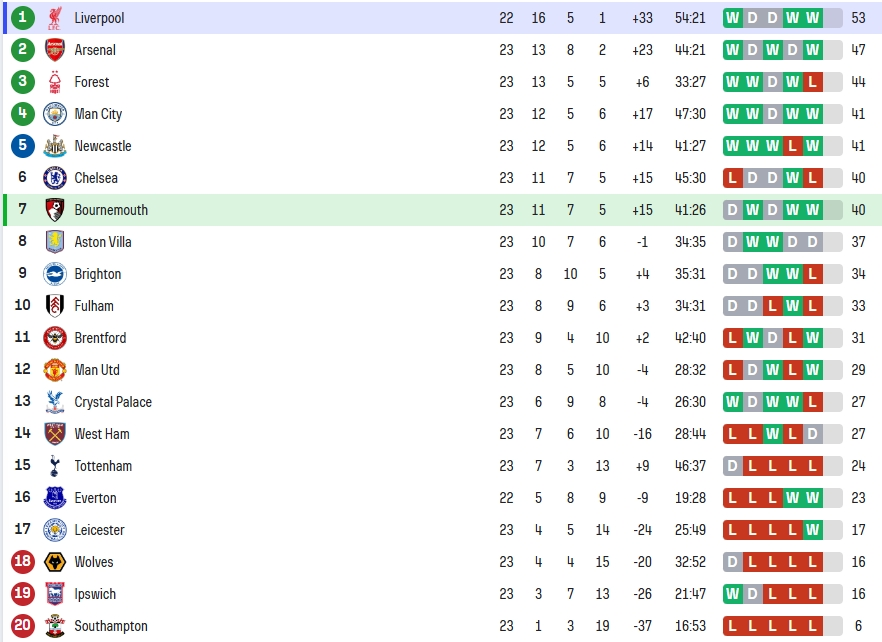This screenshot has width=882, height=642.
Task: Click the Liverpool club crest
Action: click(x=55, y=18)
